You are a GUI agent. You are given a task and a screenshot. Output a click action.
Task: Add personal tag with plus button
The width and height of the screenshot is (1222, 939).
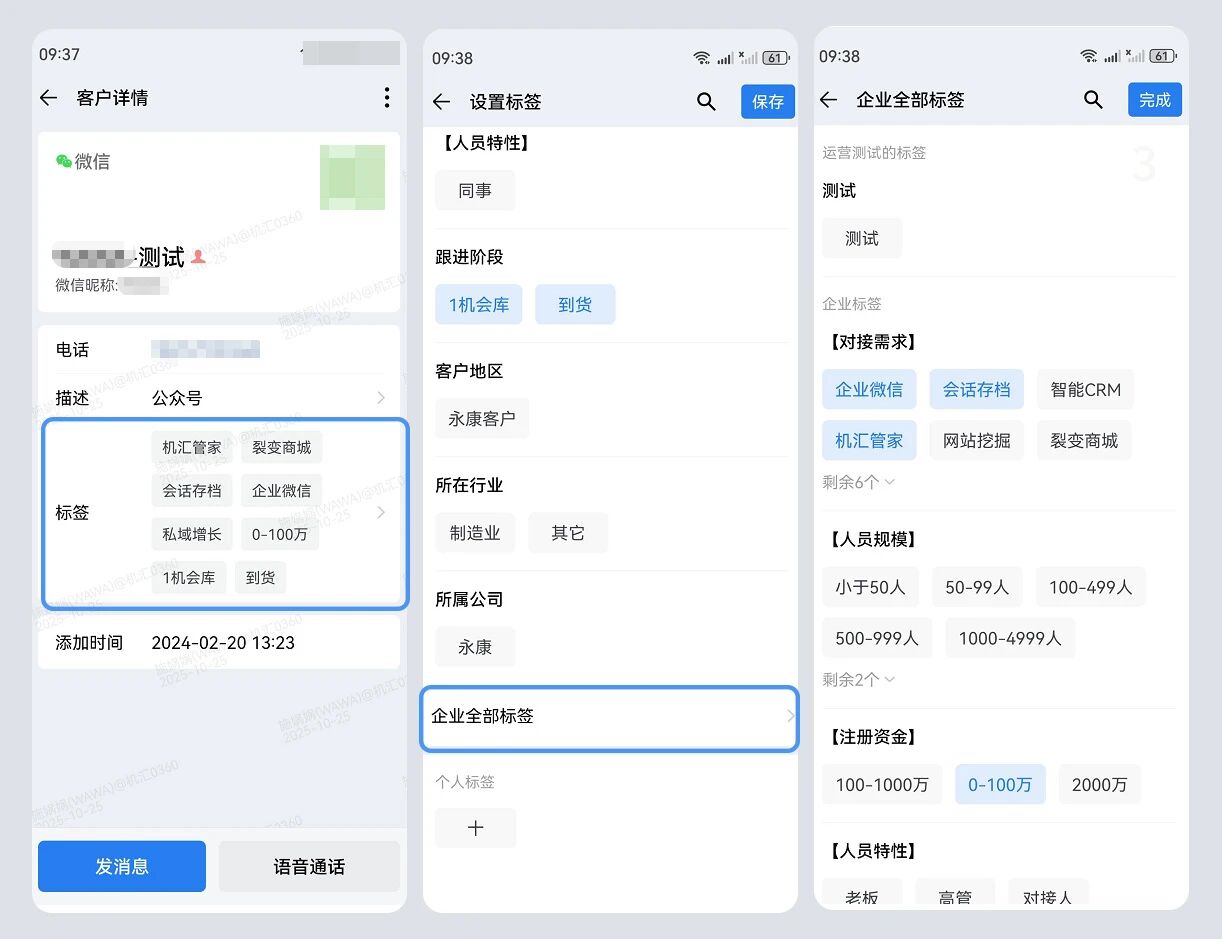(475, 828)
